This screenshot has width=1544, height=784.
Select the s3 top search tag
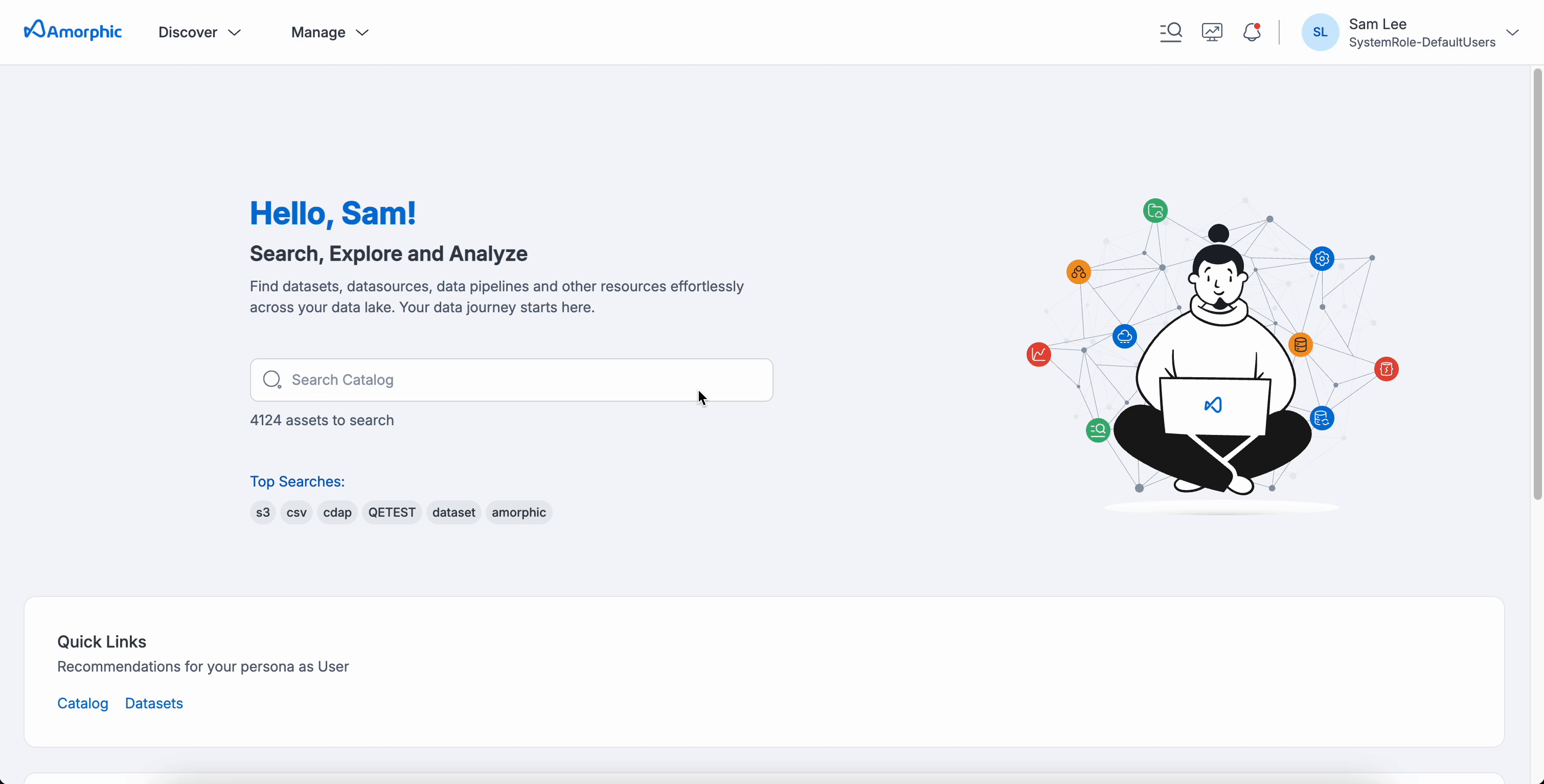tap(262, 513)
